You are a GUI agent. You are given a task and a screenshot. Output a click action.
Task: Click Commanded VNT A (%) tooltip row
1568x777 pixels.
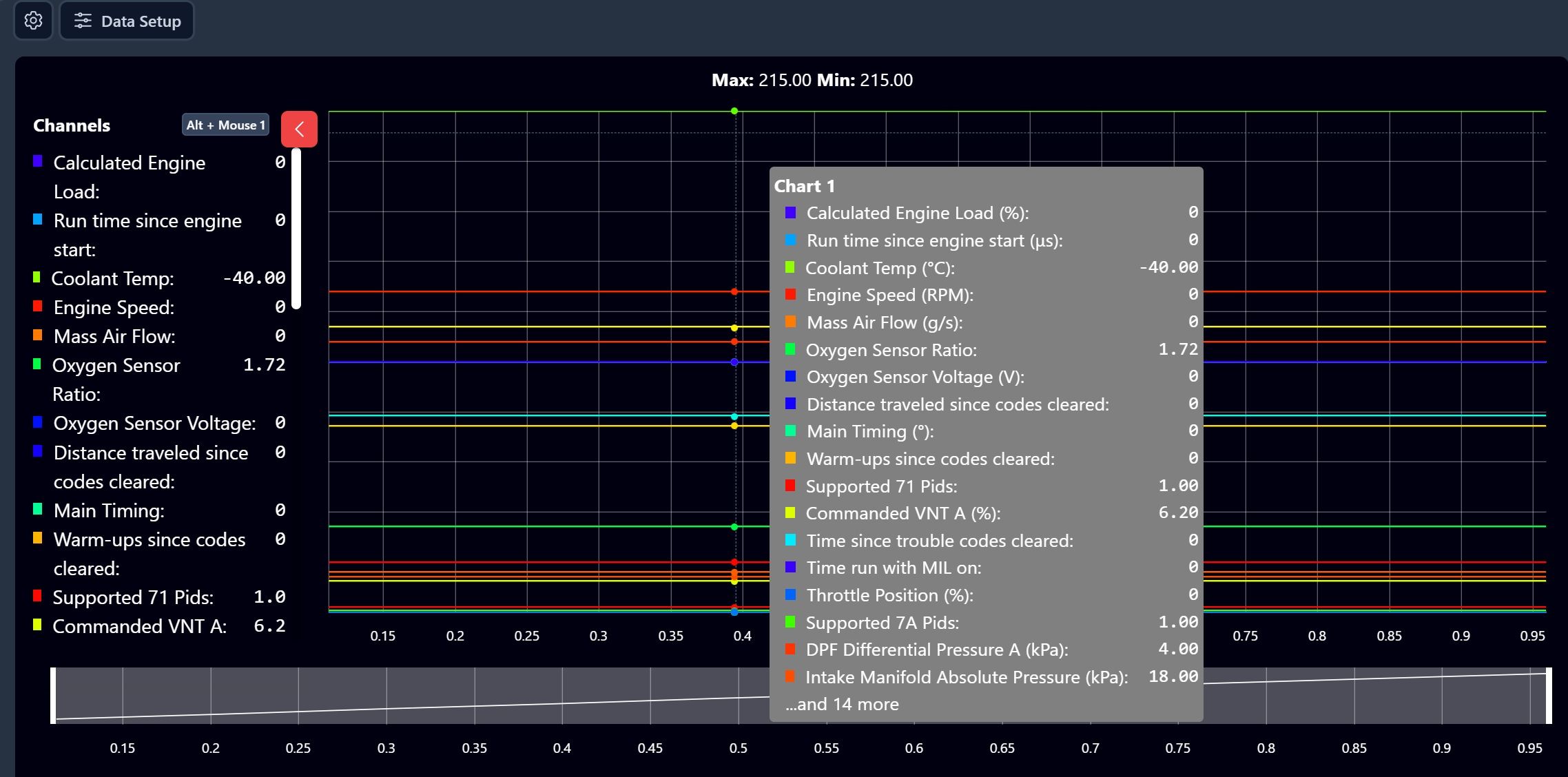pyautogui.click(x=991, y=513)
